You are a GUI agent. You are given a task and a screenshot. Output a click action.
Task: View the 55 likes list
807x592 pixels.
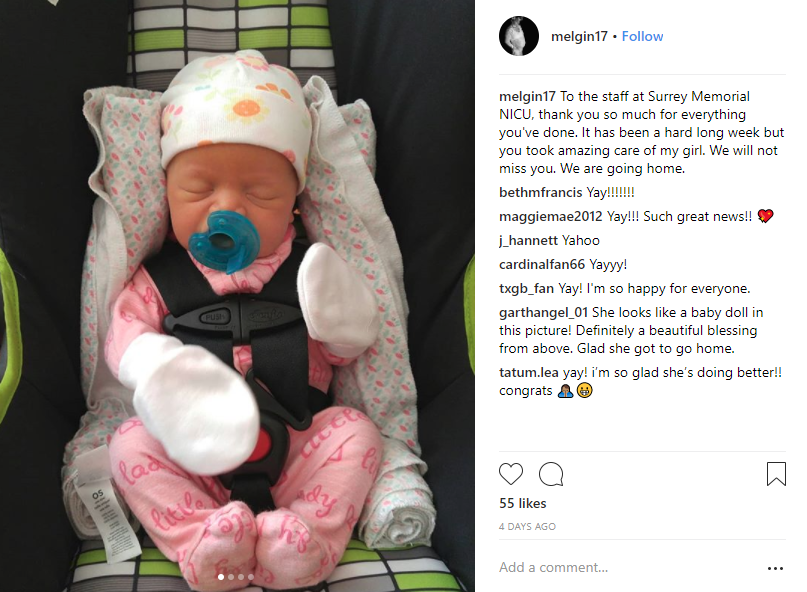coord(522,503)
